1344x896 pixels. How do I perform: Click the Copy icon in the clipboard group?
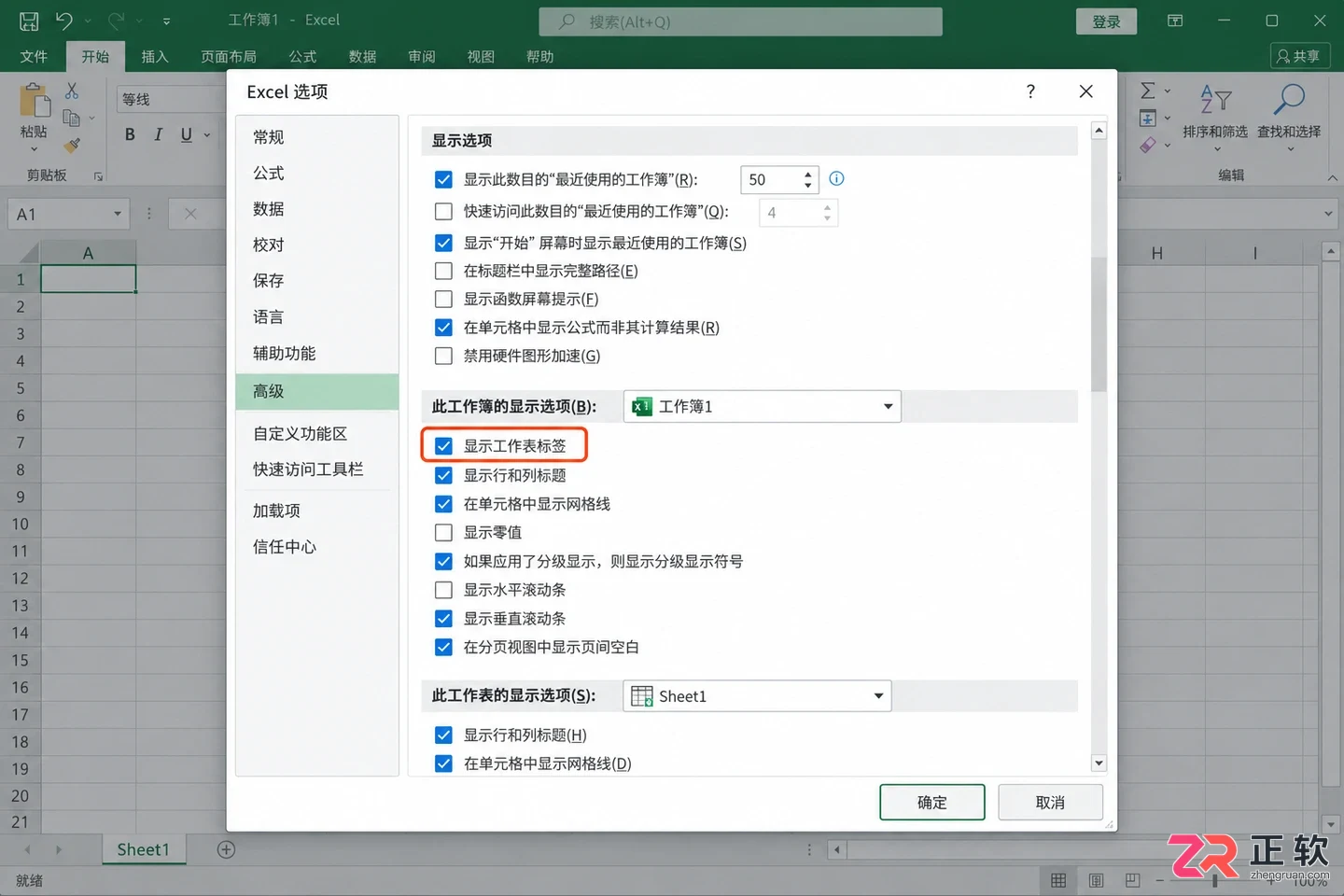point(71,118)
